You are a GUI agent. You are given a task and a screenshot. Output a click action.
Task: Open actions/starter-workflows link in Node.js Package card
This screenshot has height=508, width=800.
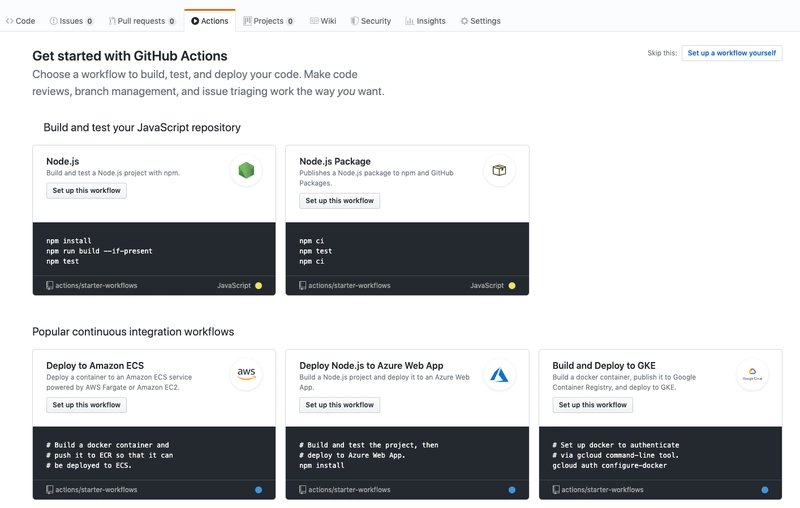[x=349, y=286]
